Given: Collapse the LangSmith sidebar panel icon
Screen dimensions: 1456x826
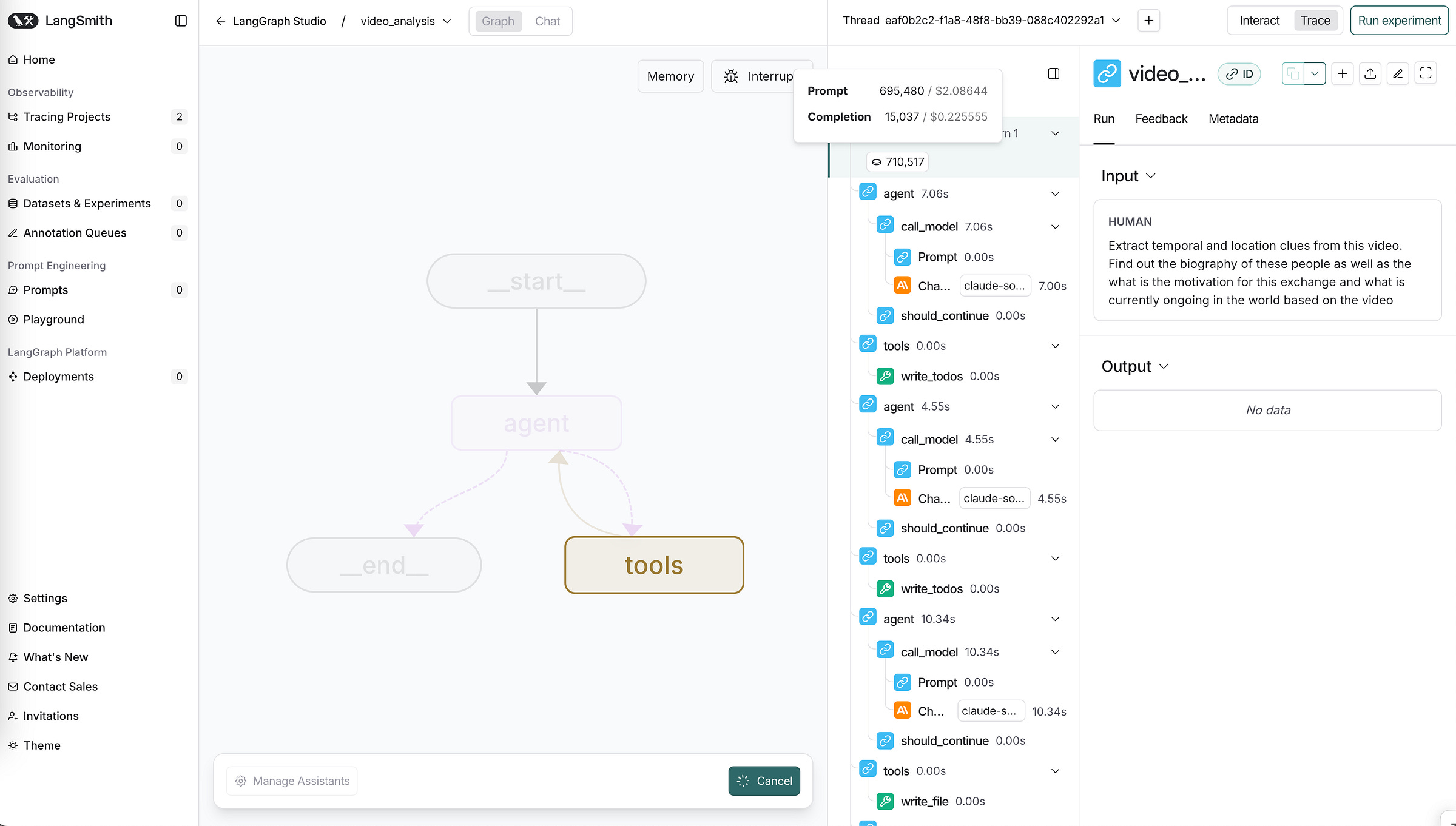Looking at the screenshot, I should (181, 21).
